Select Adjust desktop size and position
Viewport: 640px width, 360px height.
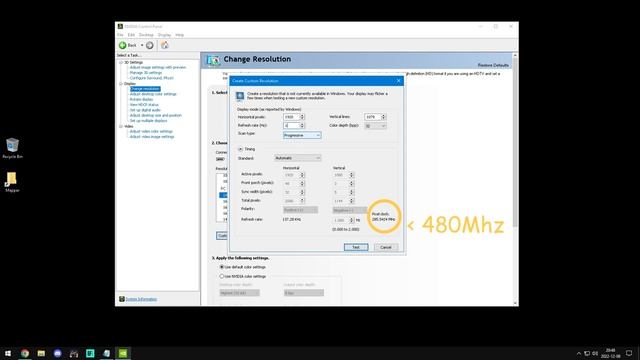(156, 116)
